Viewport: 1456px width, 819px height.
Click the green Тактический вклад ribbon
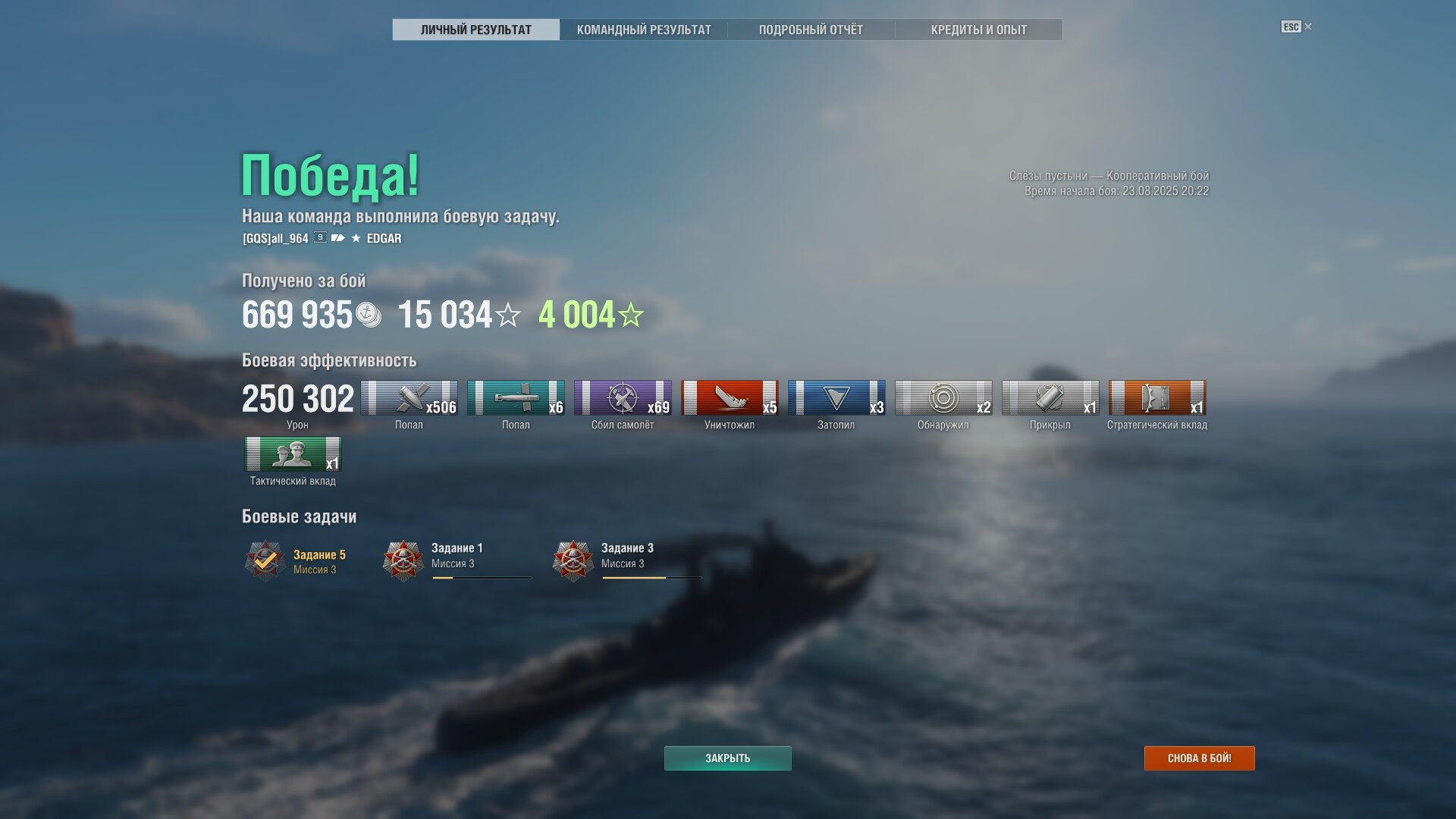293,454
